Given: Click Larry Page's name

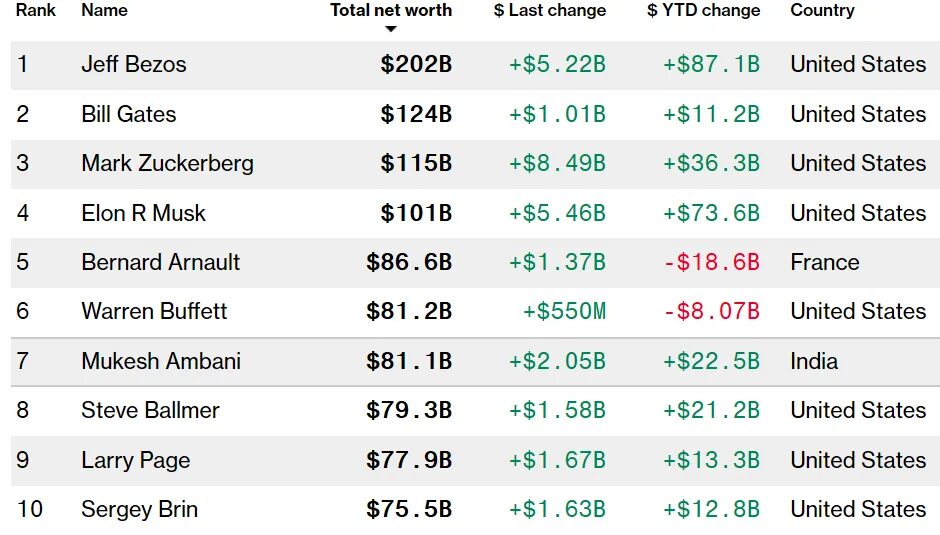Looking at the screenshot, I should pos(135,460).
